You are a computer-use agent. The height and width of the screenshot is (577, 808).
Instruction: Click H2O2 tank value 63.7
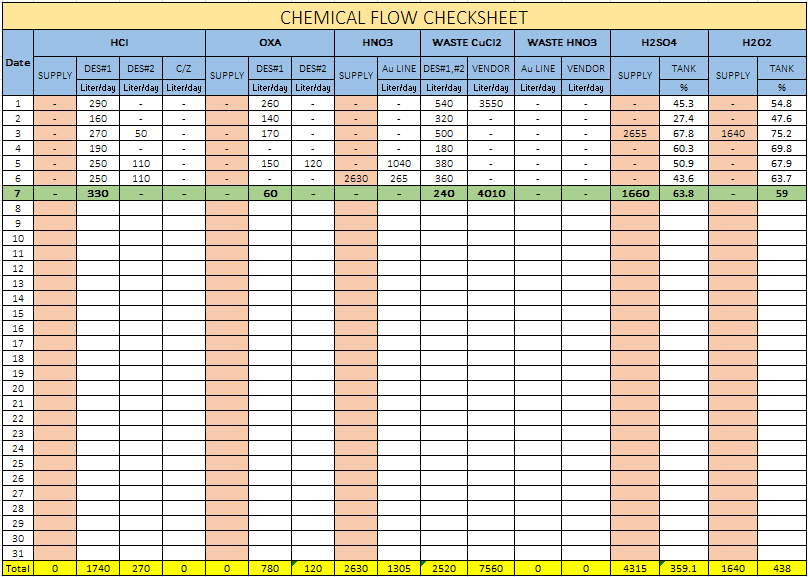782,179
